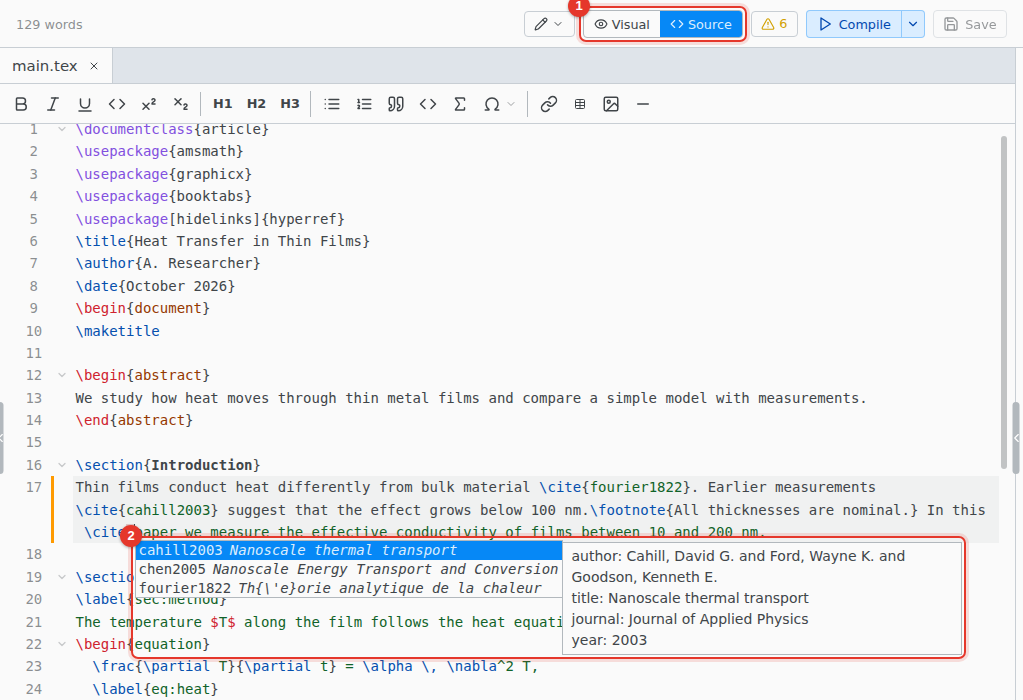Apply underline formatting from toolbar

(85, 104)
